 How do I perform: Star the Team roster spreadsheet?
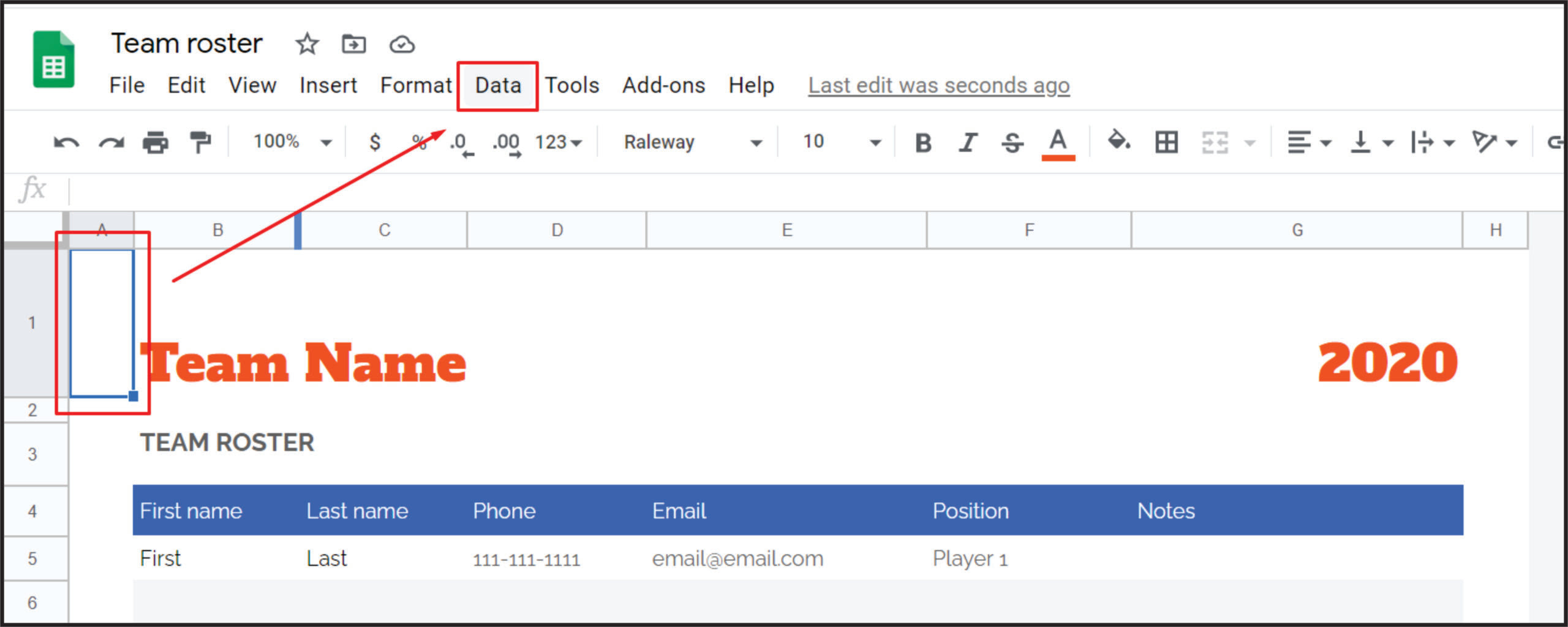[x=306, y=44]
